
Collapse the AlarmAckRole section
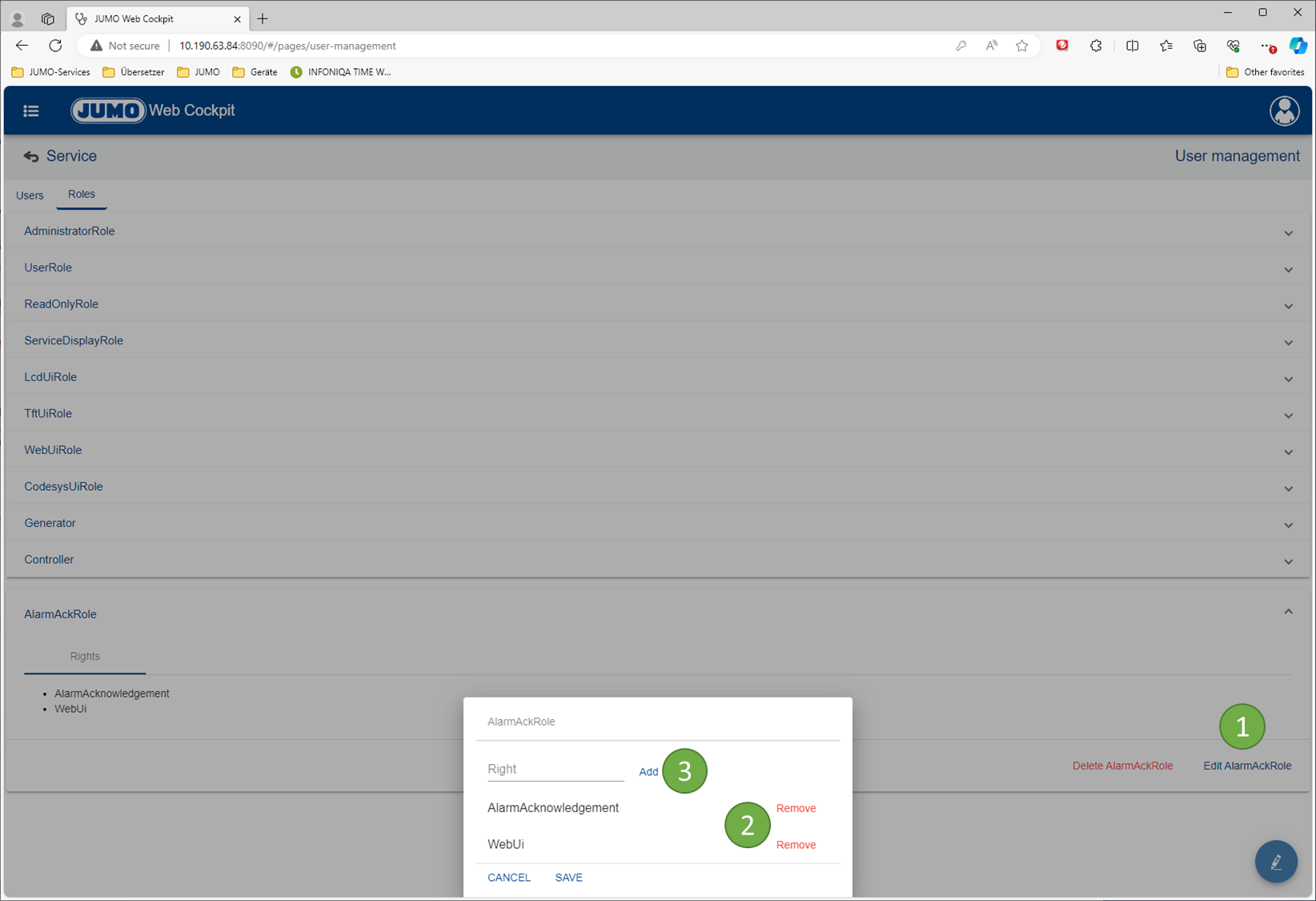click(x=1288, y=612)
